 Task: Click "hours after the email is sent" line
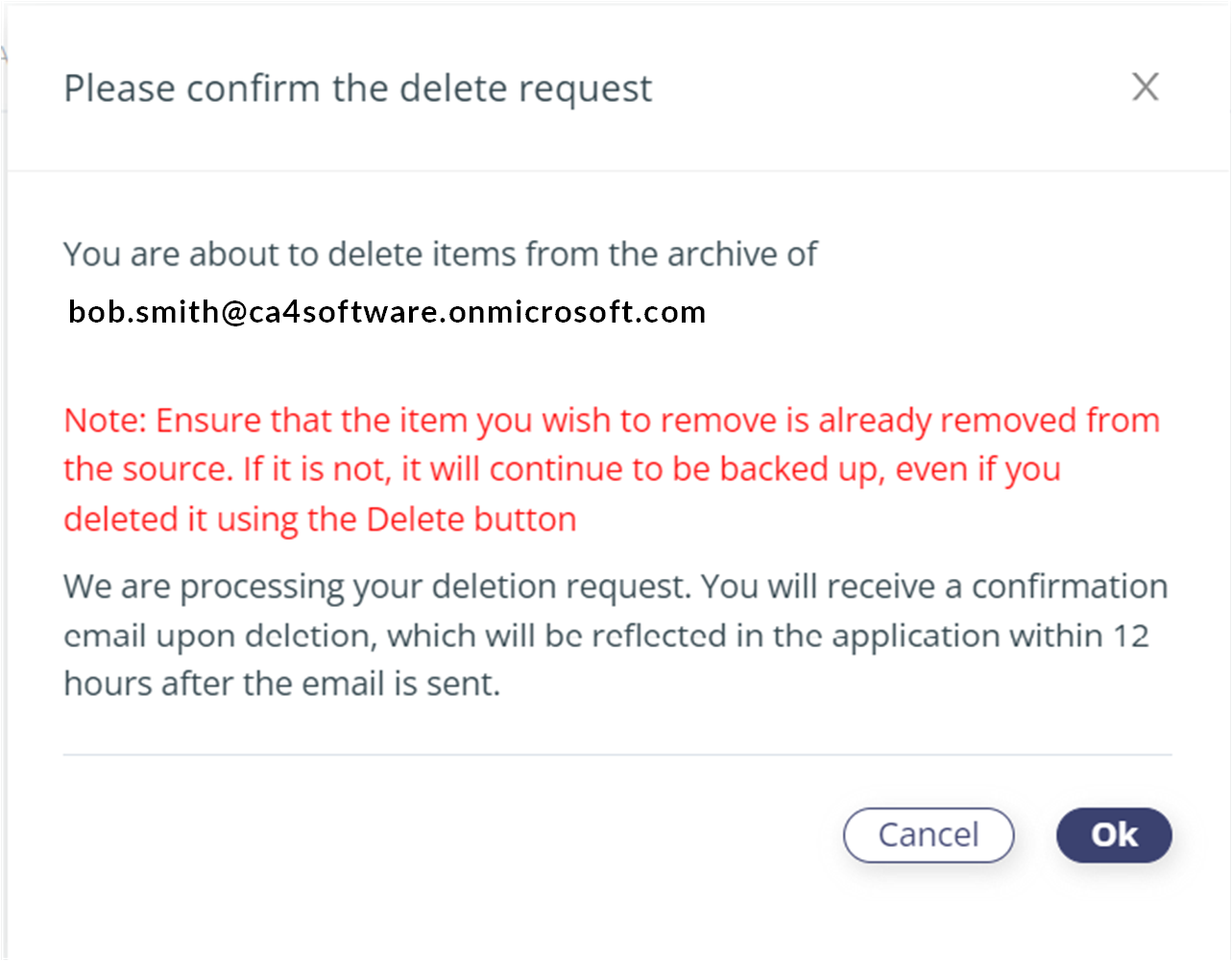pos(281,685)
